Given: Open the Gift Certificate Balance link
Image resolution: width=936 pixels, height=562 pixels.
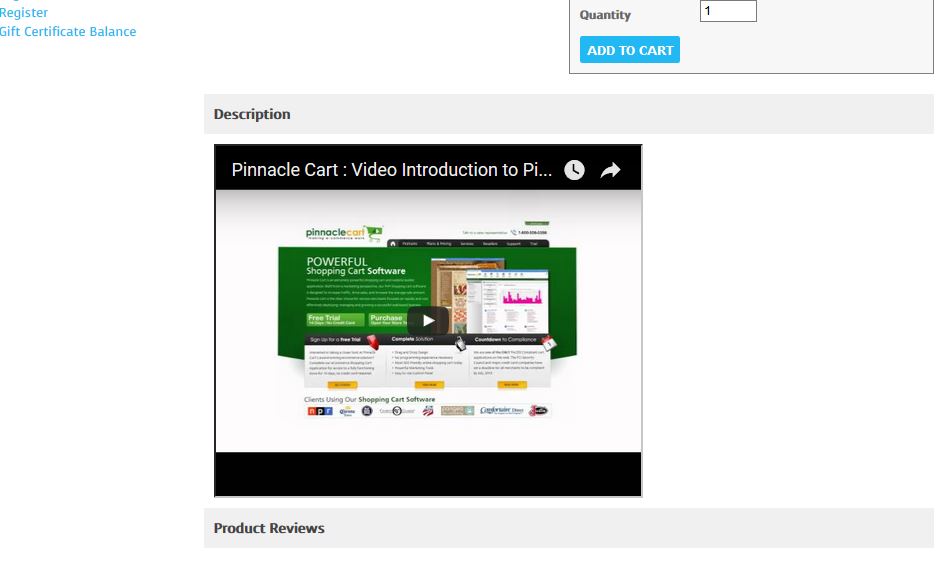Looking at the screenshot, I should pos(67,32).
